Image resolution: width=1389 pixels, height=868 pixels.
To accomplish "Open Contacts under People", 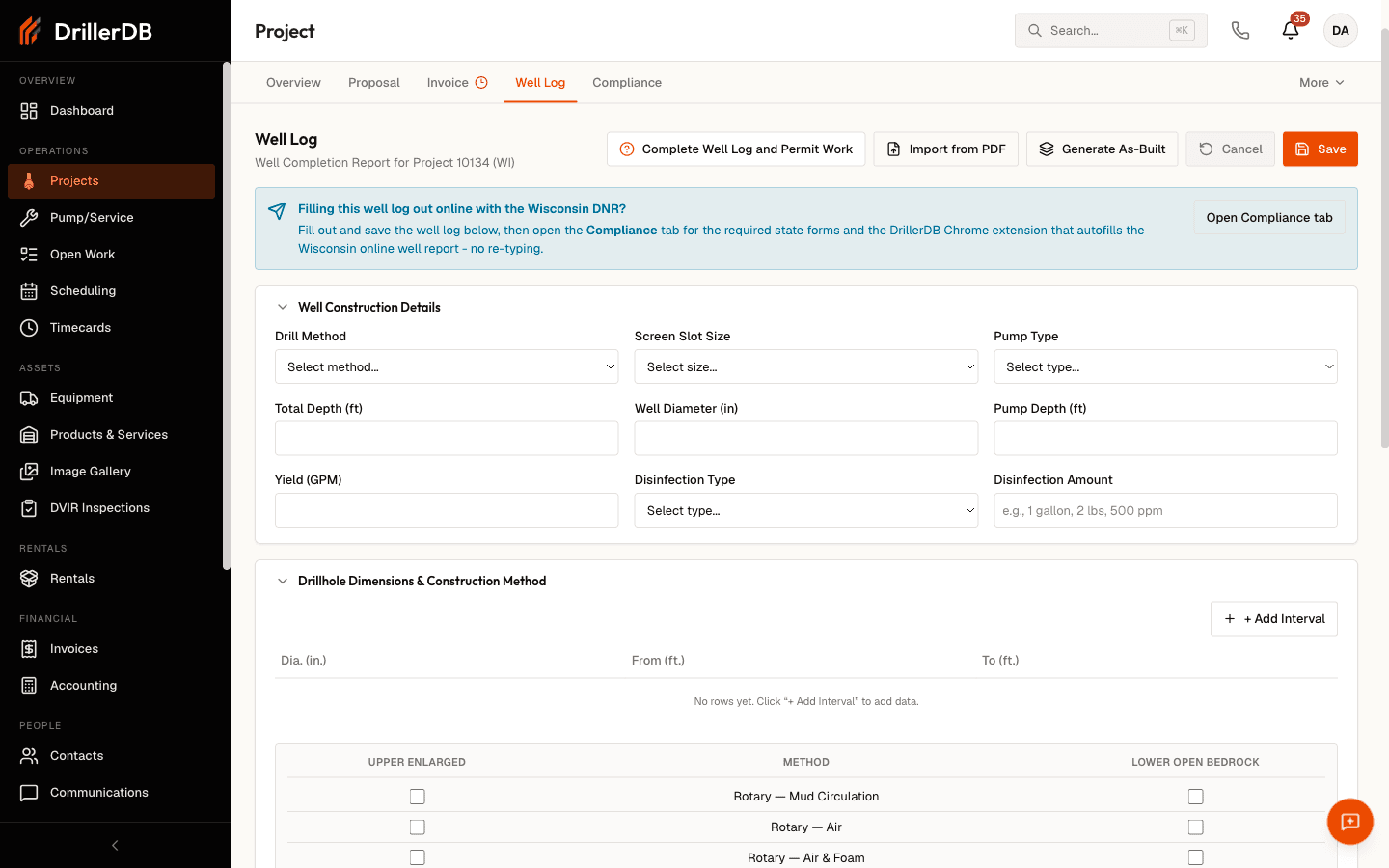I will (x=111, y=756).
